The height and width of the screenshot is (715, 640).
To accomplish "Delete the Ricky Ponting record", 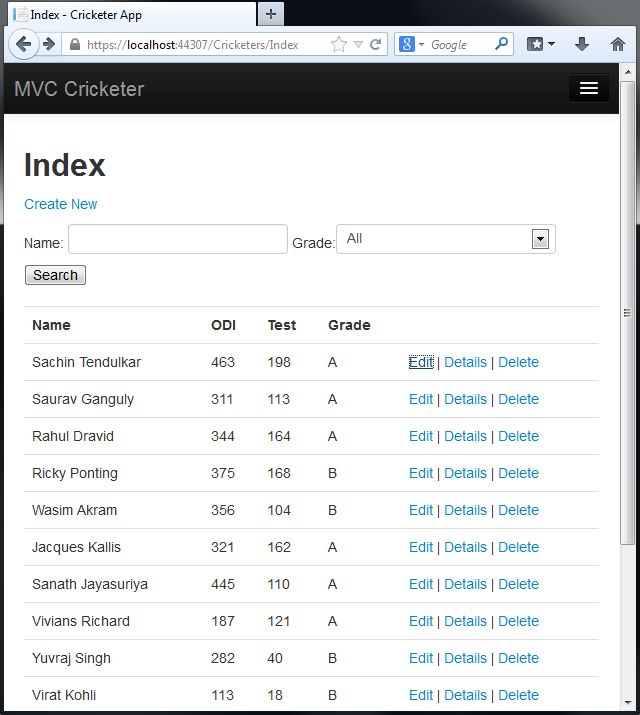I will pyautogui.click(x=518, y=473).
